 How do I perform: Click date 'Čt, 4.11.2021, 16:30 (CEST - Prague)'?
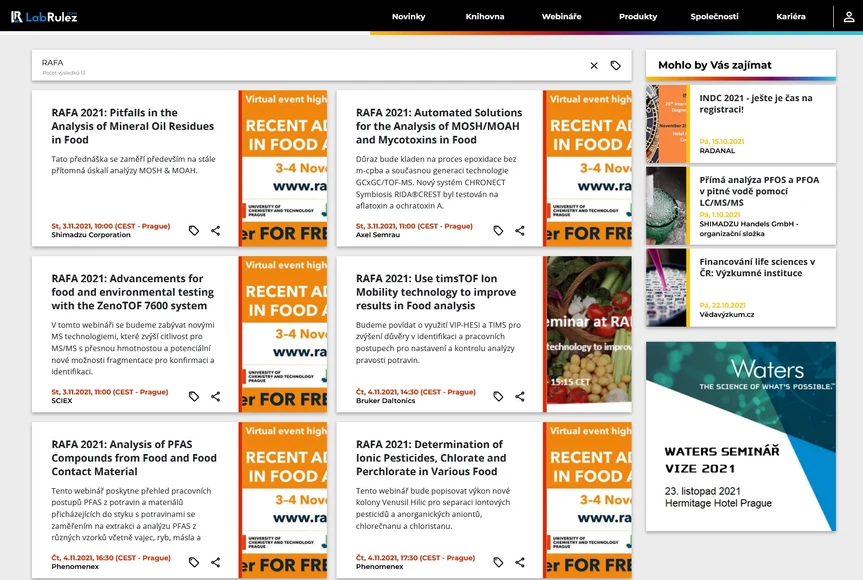111,557
